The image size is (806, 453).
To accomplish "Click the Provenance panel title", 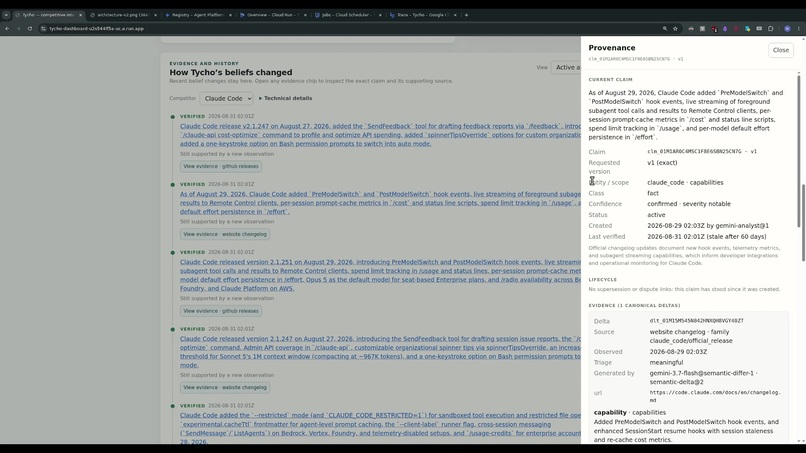I will (x=612, y=48).
